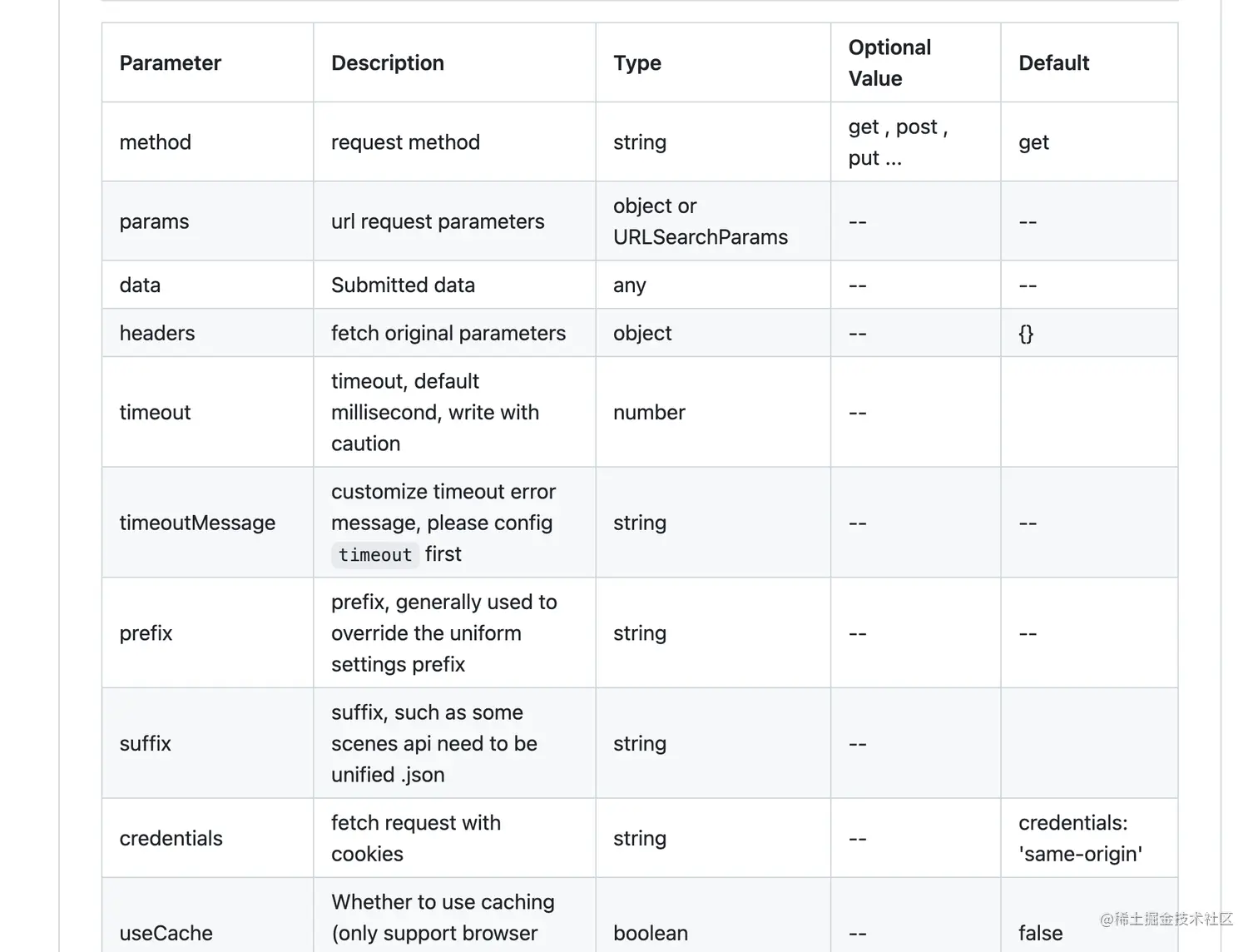Click the 'get , post , put ...' cell
This screenshot has height=952, width=1258.
point(898,142)
